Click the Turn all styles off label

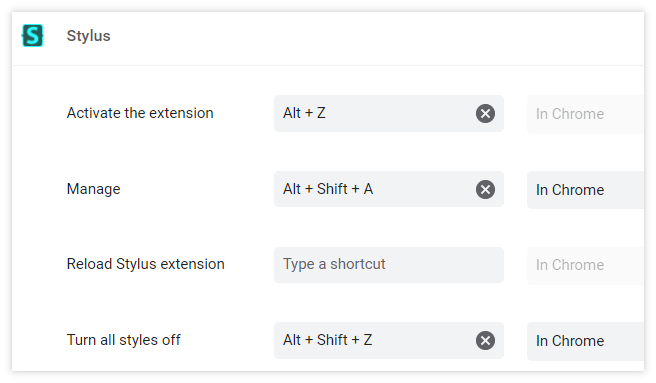[123, 340]
